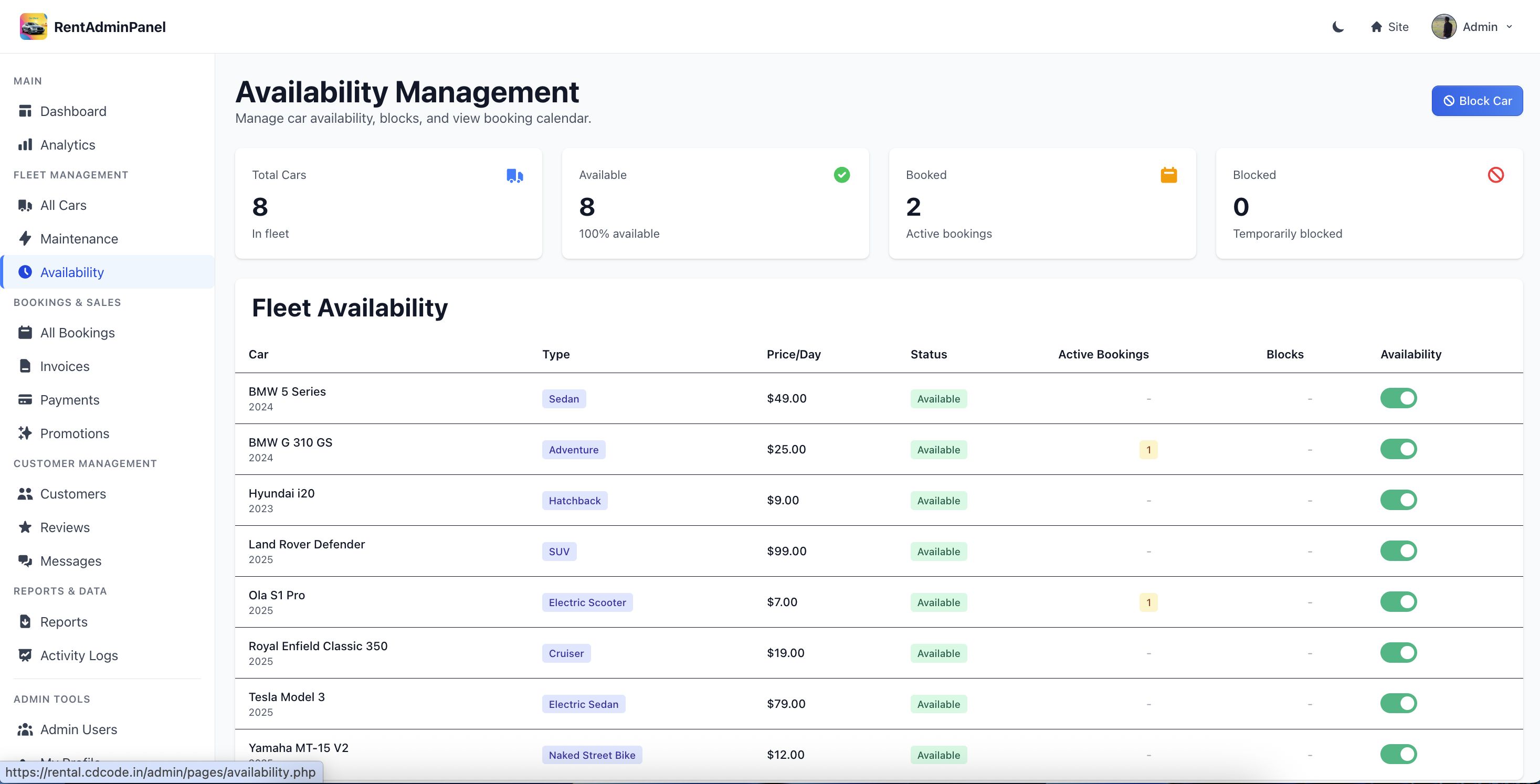Open Reviews star icon
The image size is (1540, 784).
(25, 527)
